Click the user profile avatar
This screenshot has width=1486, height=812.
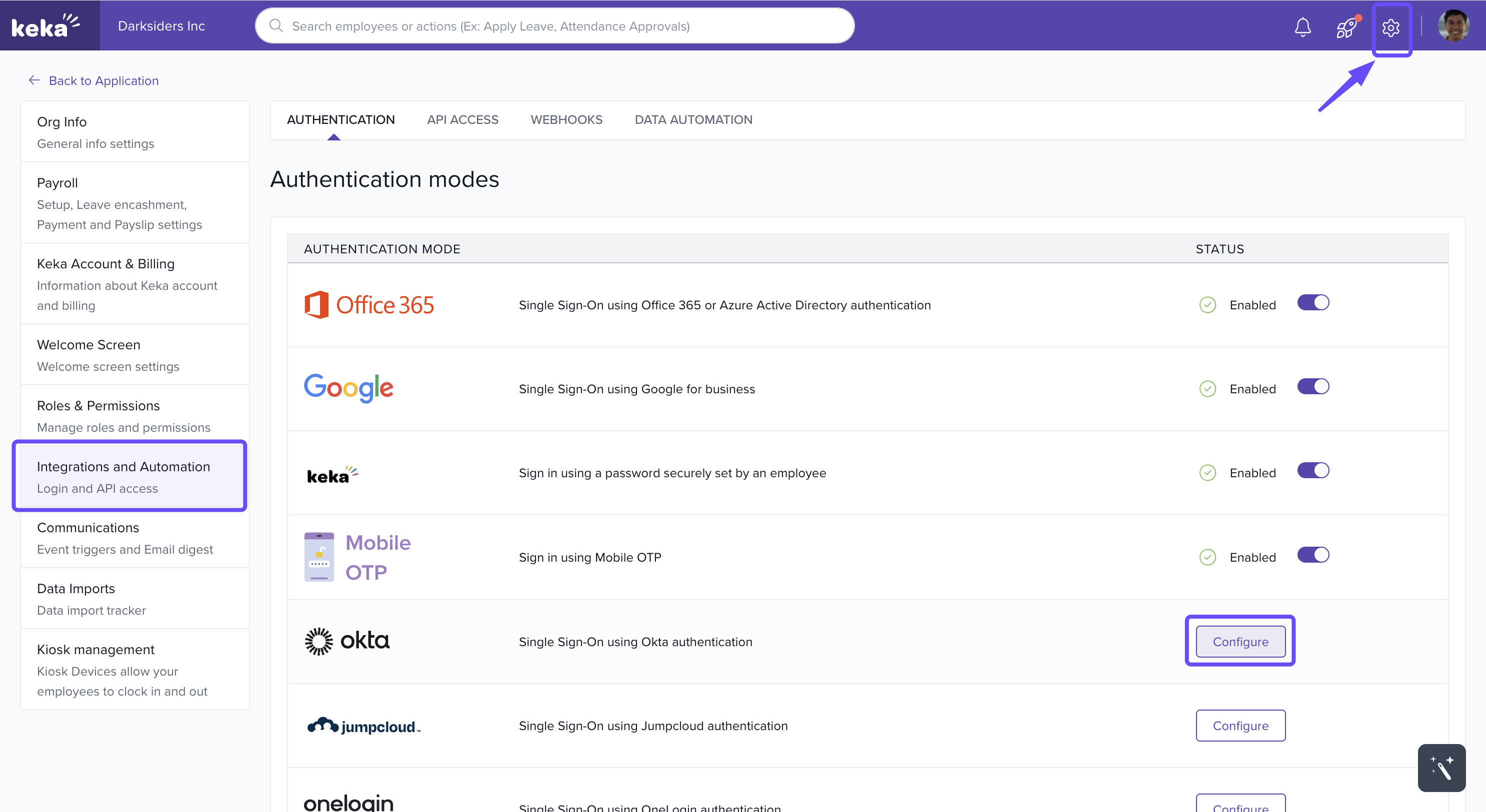(1452, 26)
